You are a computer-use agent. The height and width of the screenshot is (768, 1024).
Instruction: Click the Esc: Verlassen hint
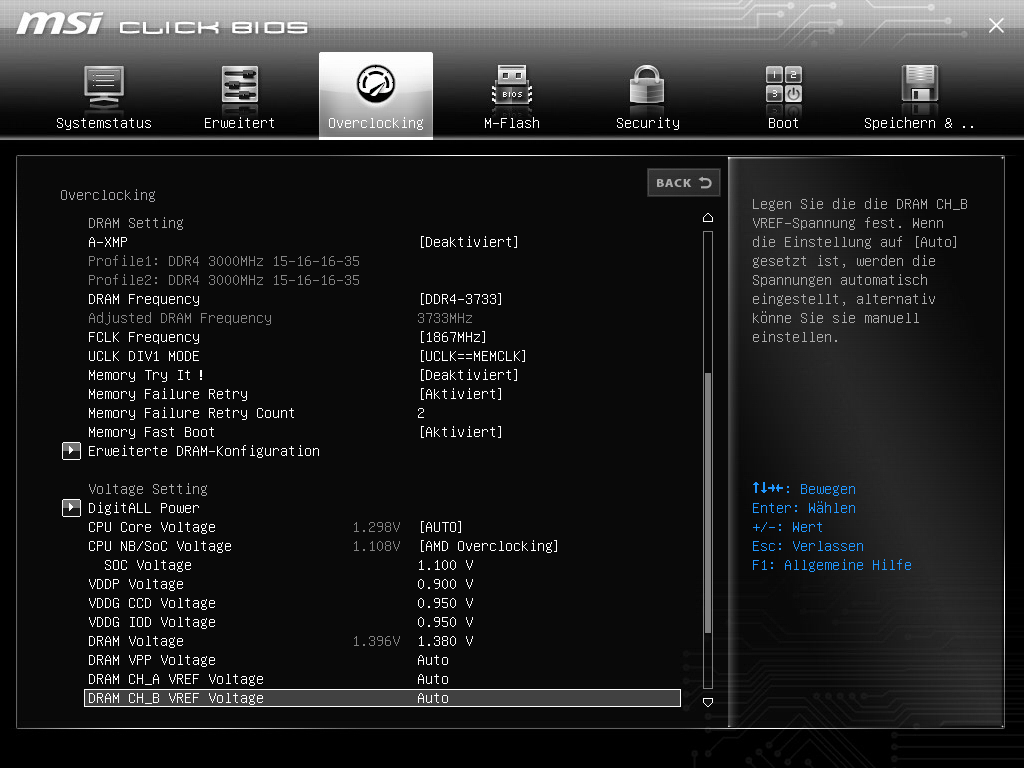pyautogui.click(x=808, y=546)
